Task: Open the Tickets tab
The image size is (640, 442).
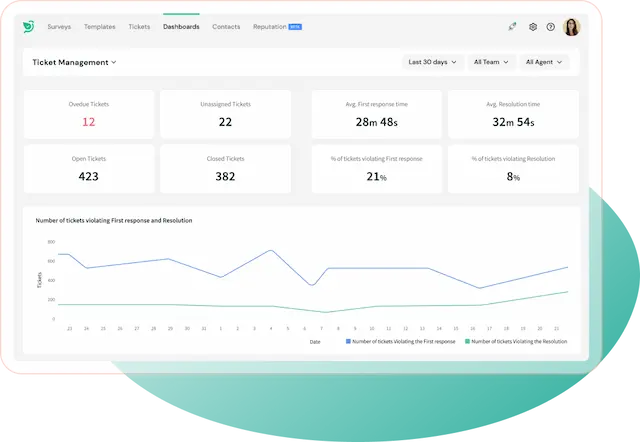Action: click(139, 27)
